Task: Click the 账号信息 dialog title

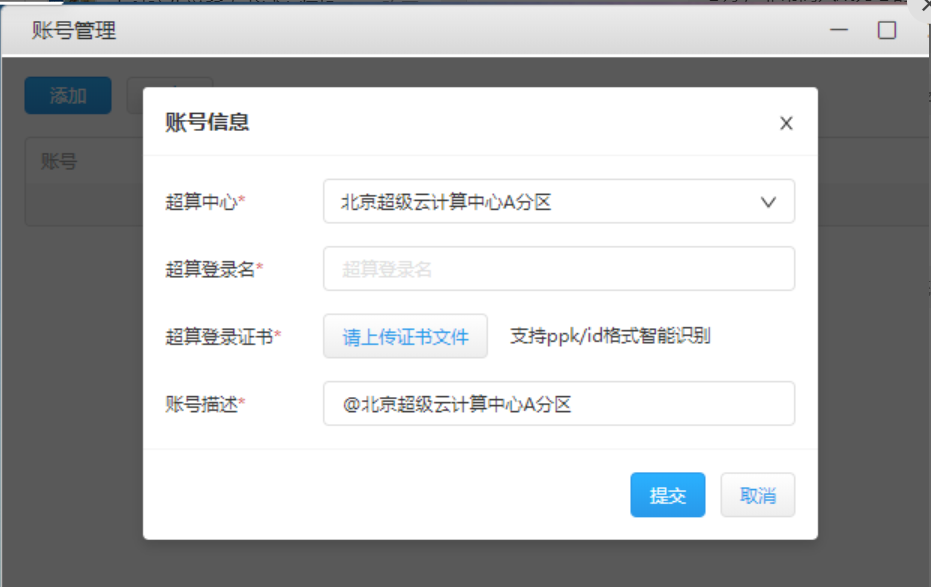Action: point(207,122)
